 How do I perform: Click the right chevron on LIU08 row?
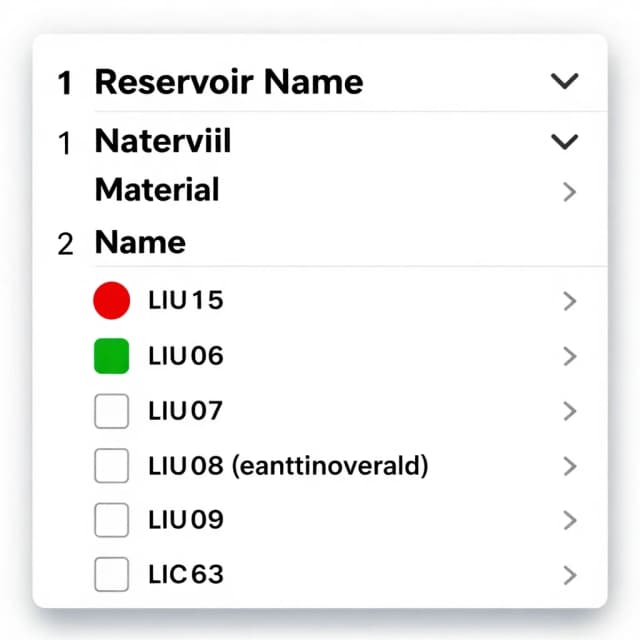click(x=569, y=466)
